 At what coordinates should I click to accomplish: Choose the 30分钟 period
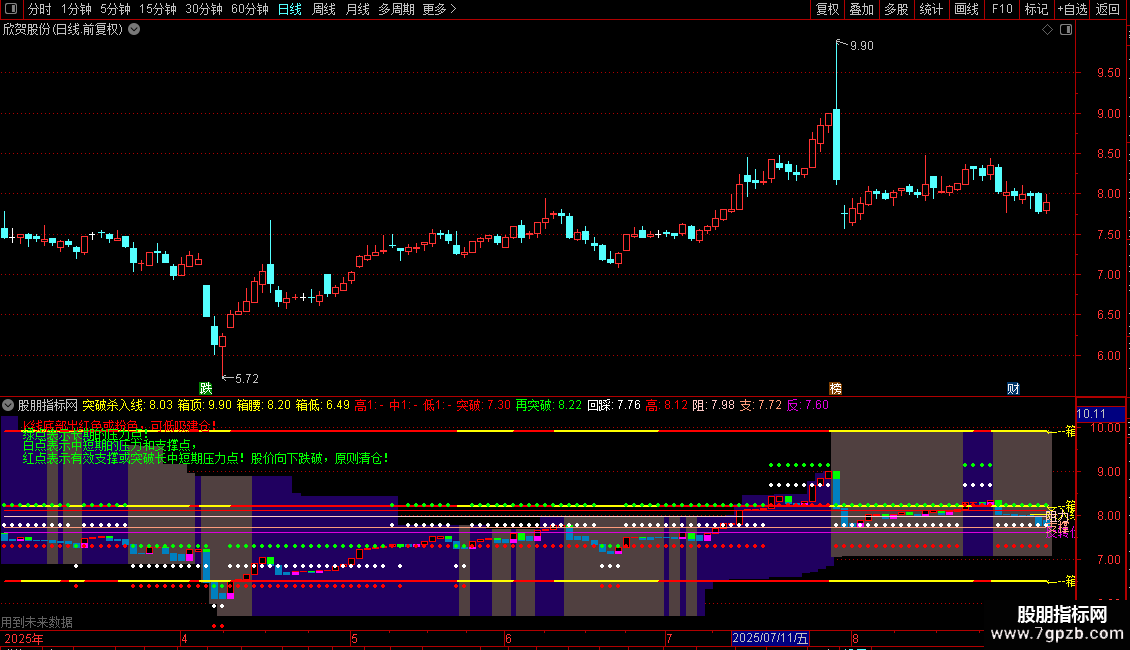tap(203, 9)
